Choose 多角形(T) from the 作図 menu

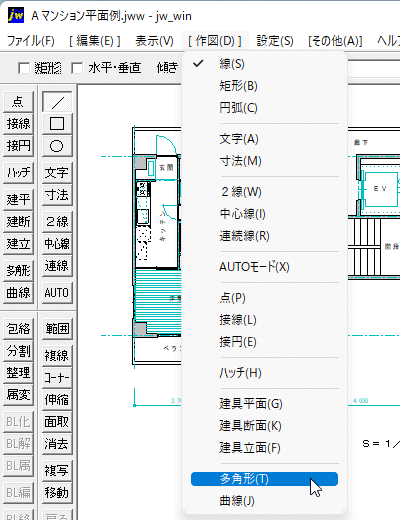[264, 479]
